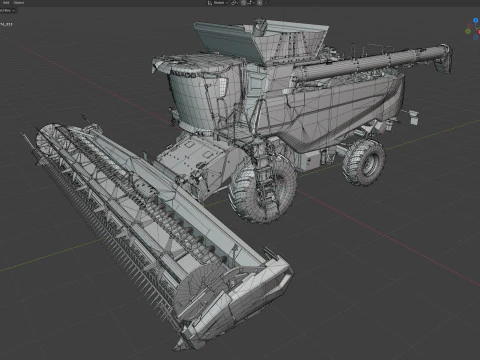Viewport: 480px width, 360px height.
Task: Toggle proportional editing button
Action: coord(260,3)
